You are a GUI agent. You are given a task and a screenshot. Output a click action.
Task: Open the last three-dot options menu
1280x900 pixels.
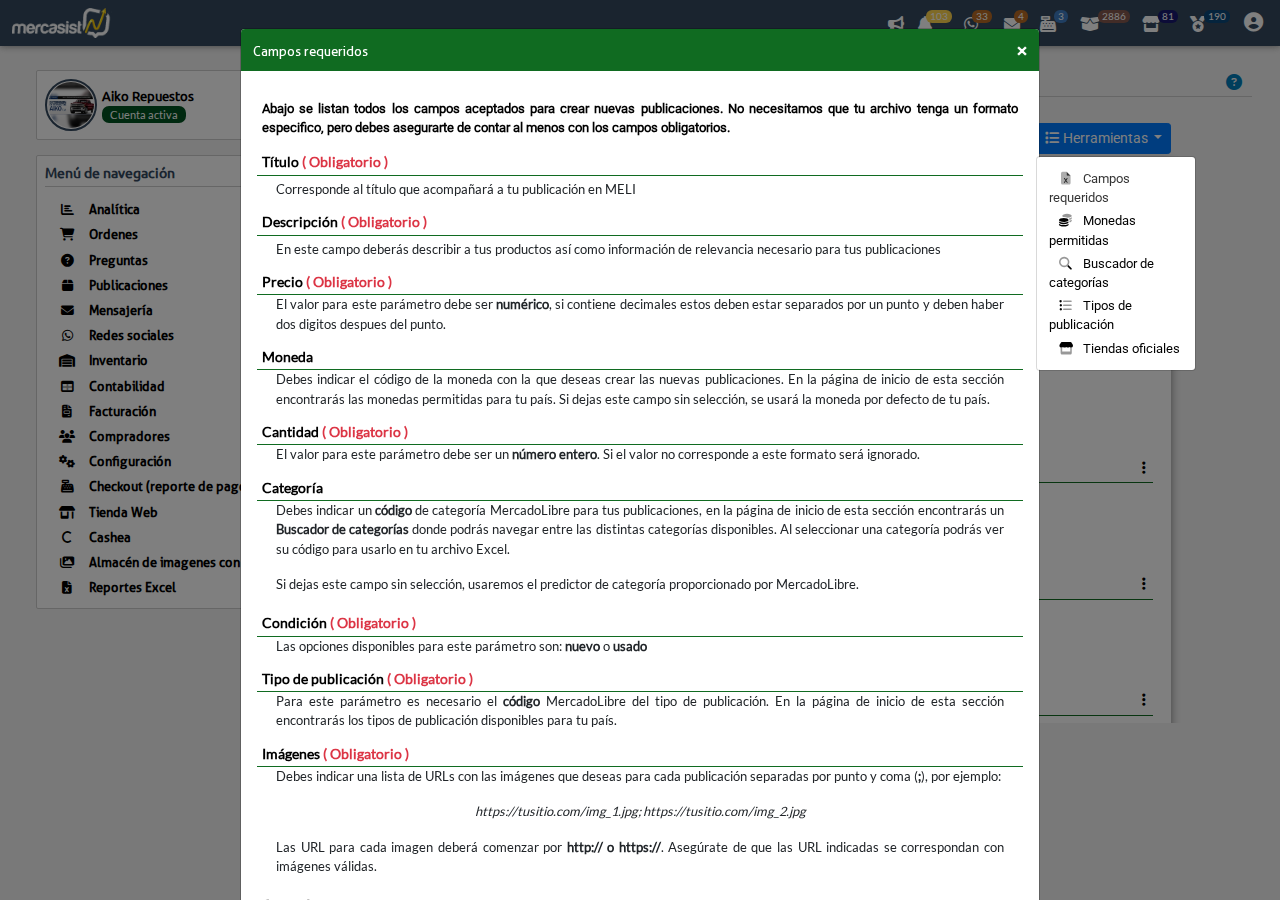pyautogui.click(x=1143, y=700)
